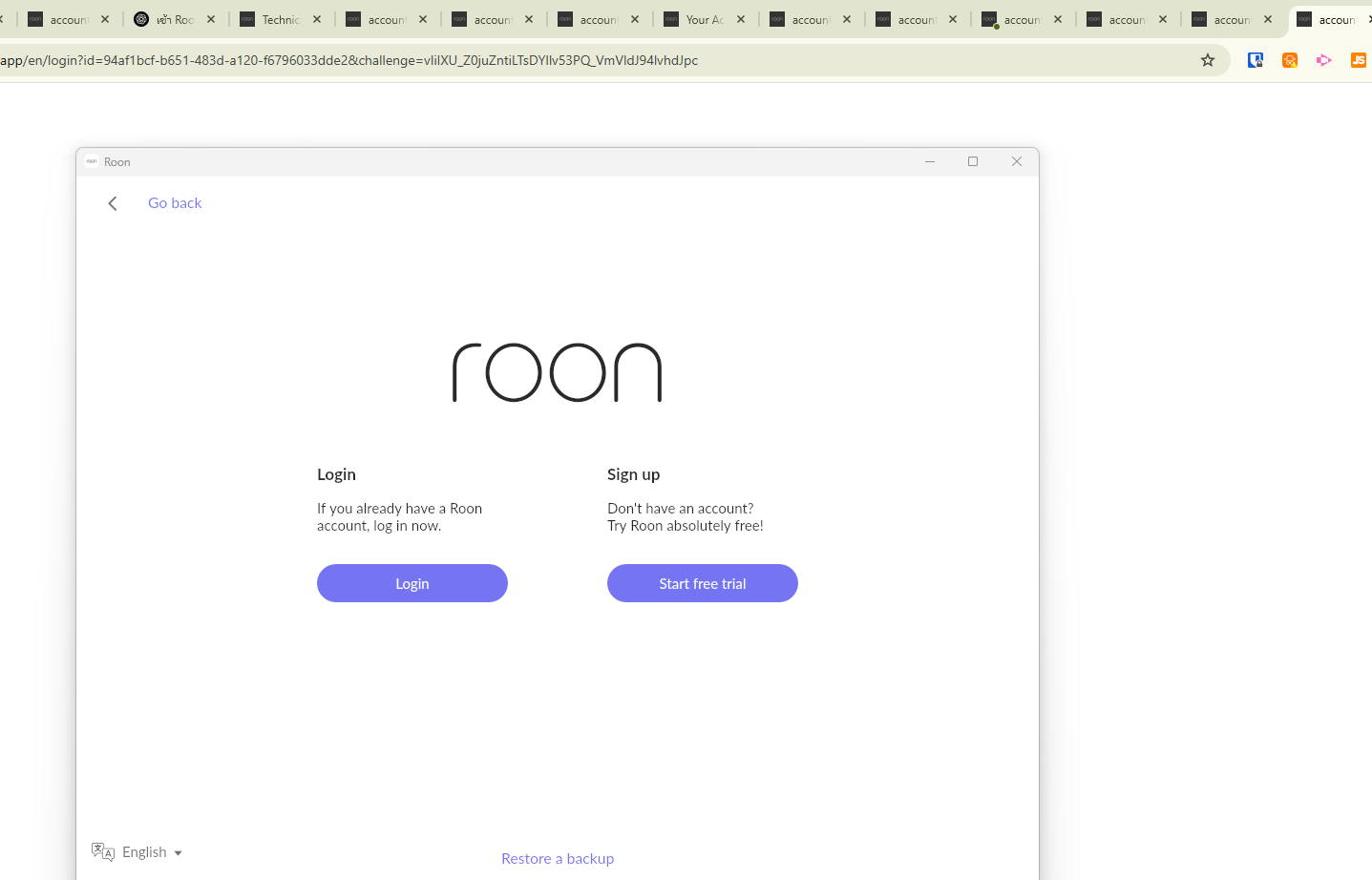Click the "Don't have an account?" text
Viewport: 1372px width, 880px height.
coord(681,509)
